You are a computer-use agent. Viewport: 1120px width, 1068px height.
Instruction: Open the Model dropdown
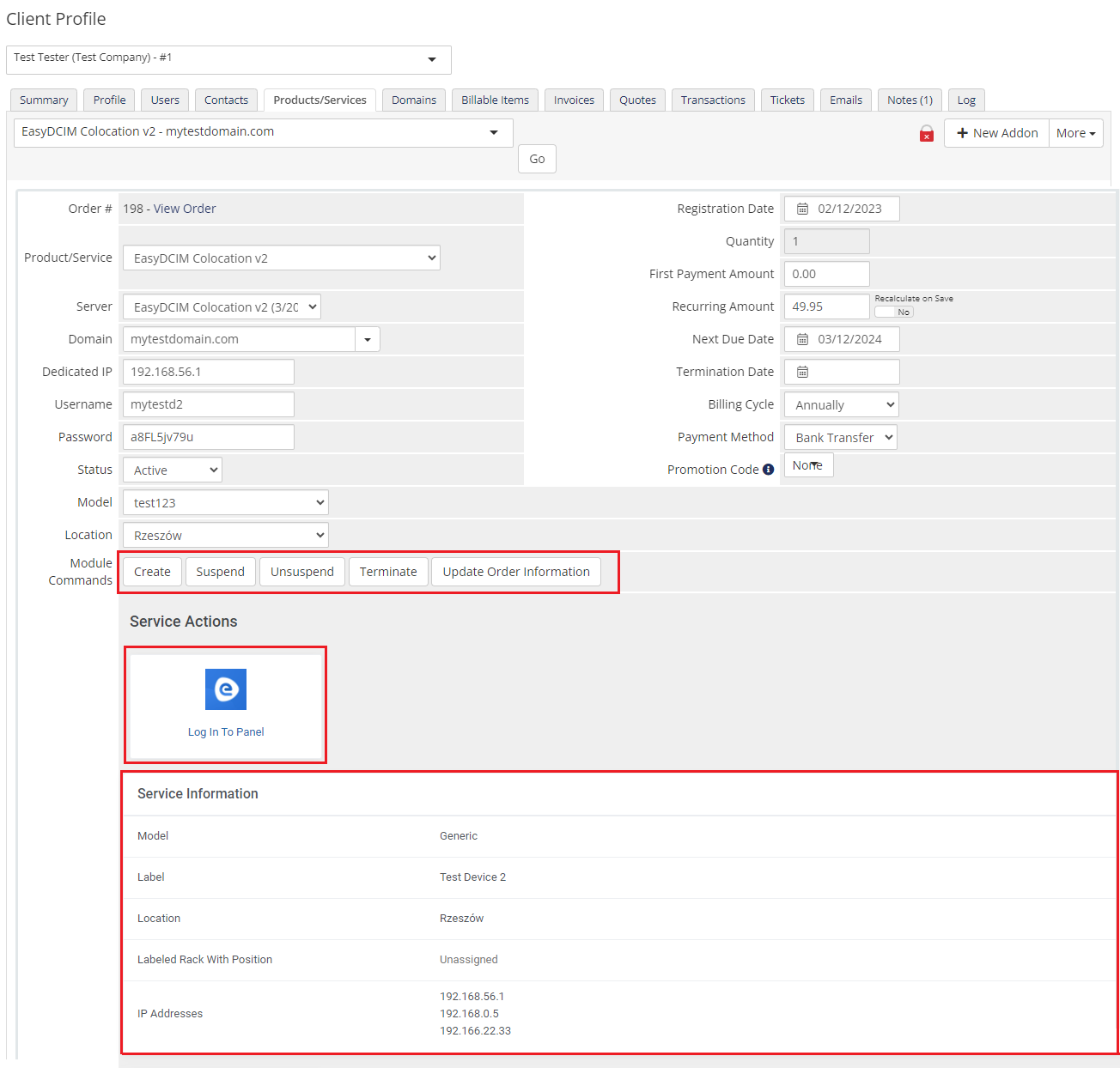pos(226,502)
